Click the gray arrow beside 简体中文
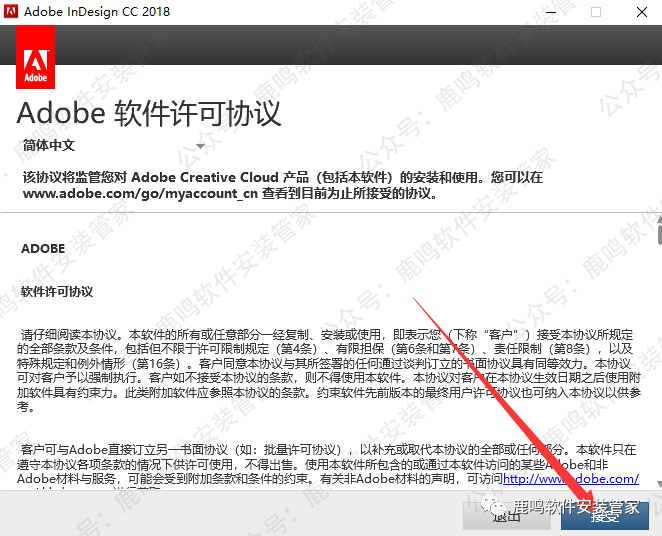The image size is (662, 536). point(200,146)
